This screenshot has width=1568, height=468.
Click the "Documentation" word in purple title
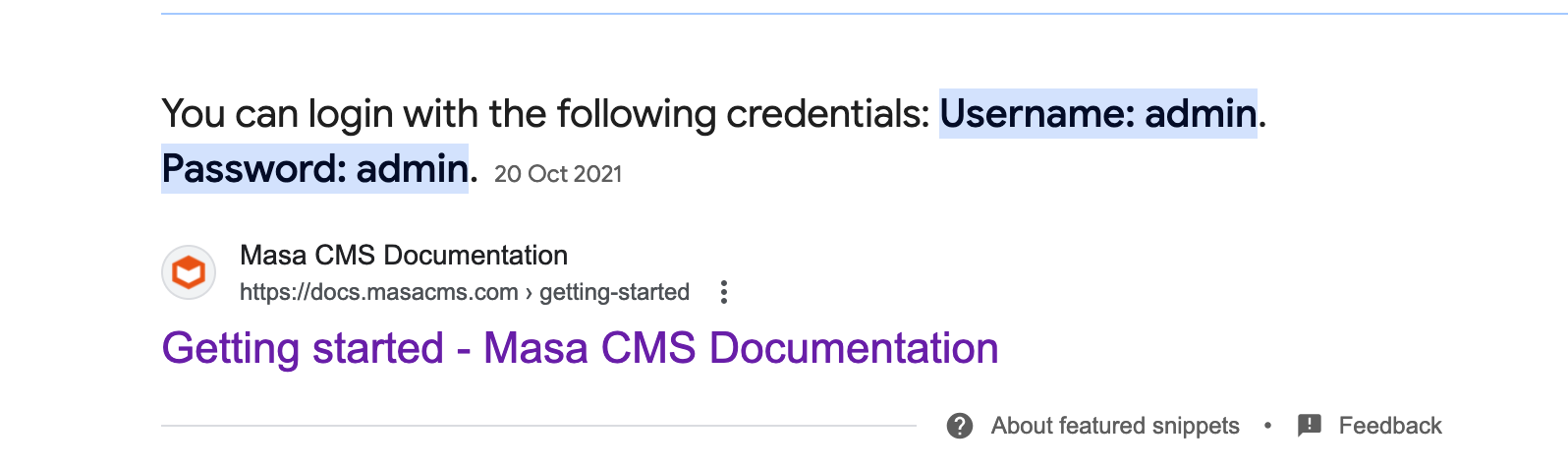coord(854,348)
